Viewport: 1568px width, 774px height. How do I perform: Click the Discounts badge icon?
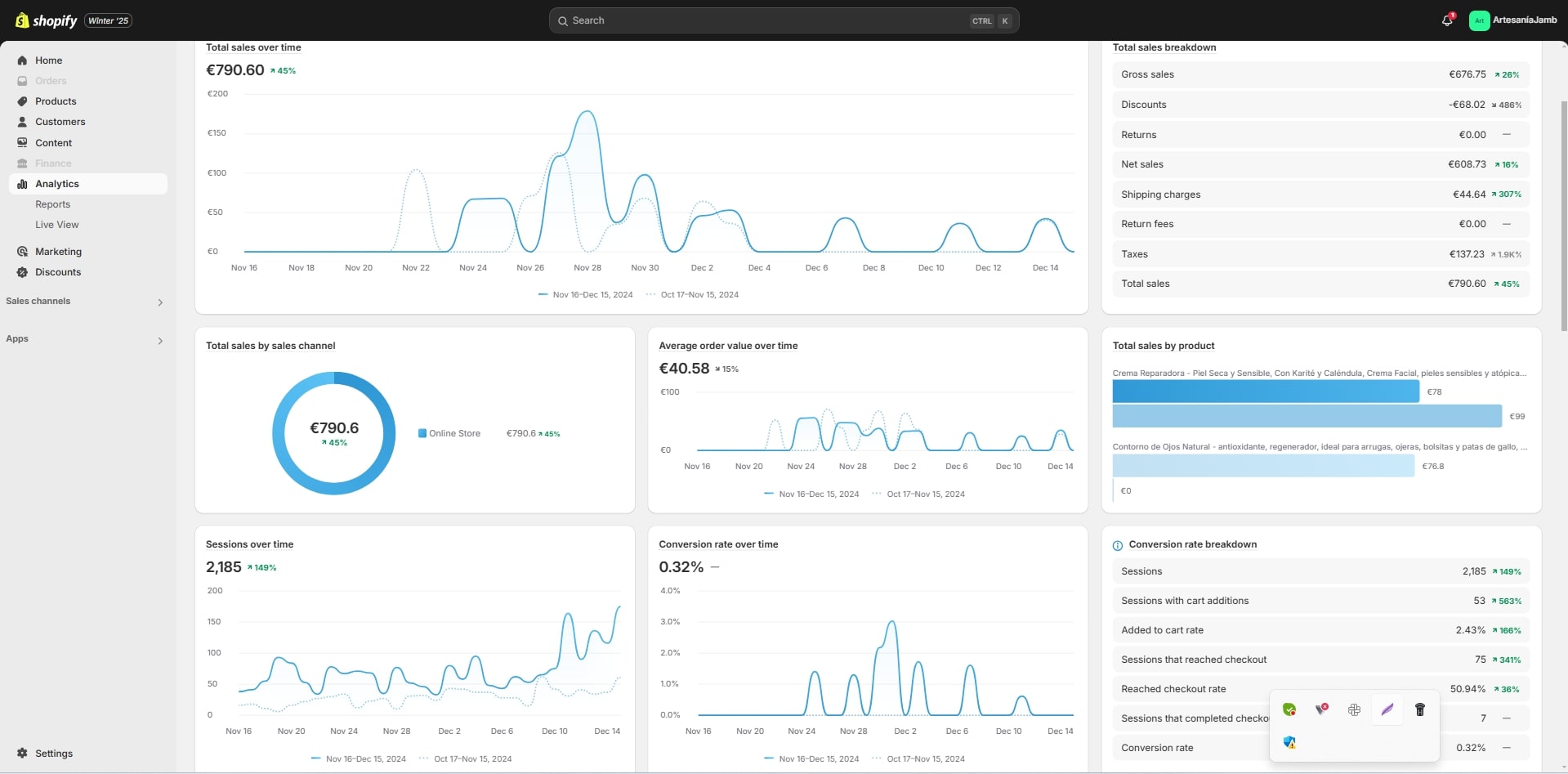(22, 272)
